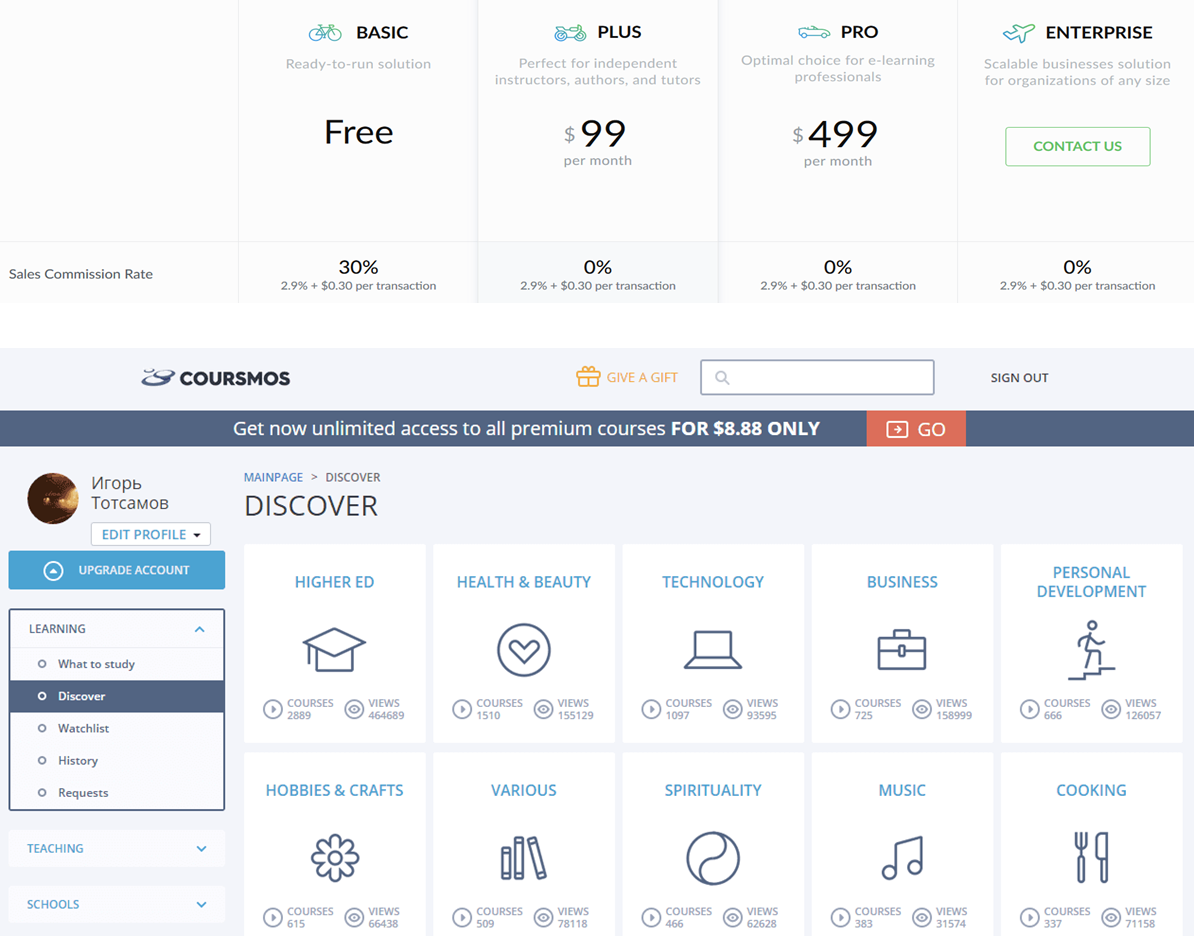Screen dimensions: 1194x936
Task: Click the Business briefcase icon
Action: click(902, 650)
